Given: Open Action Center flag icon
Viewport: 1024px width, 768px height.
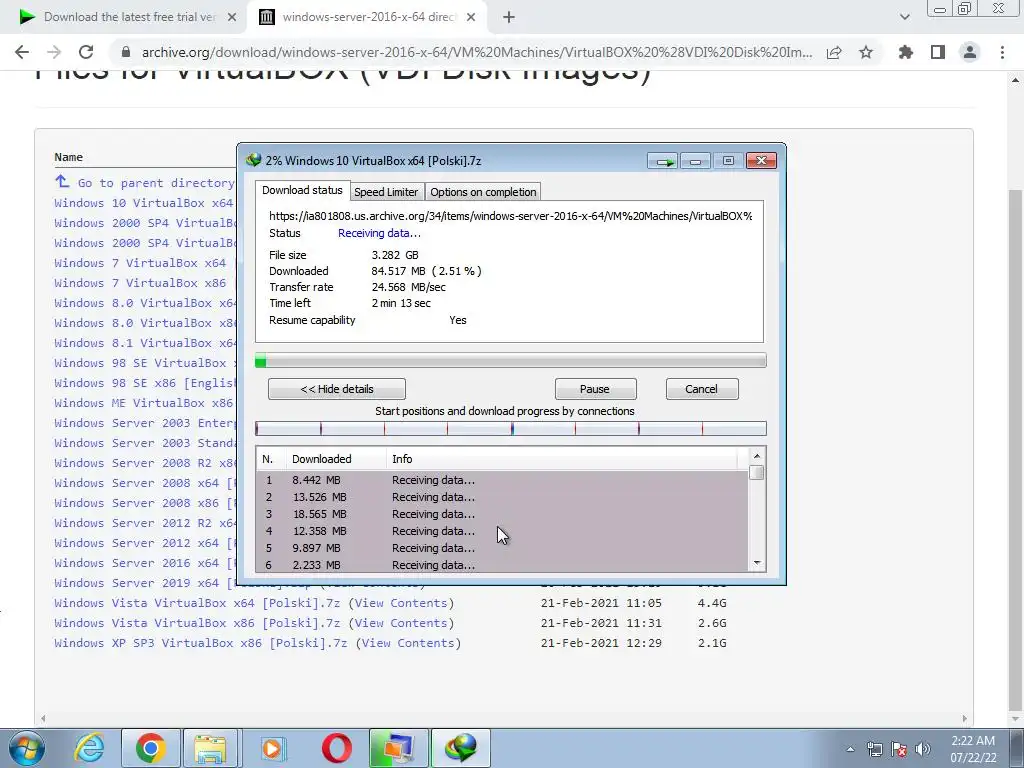Looking at the screenshot, I should click(899, 750).
